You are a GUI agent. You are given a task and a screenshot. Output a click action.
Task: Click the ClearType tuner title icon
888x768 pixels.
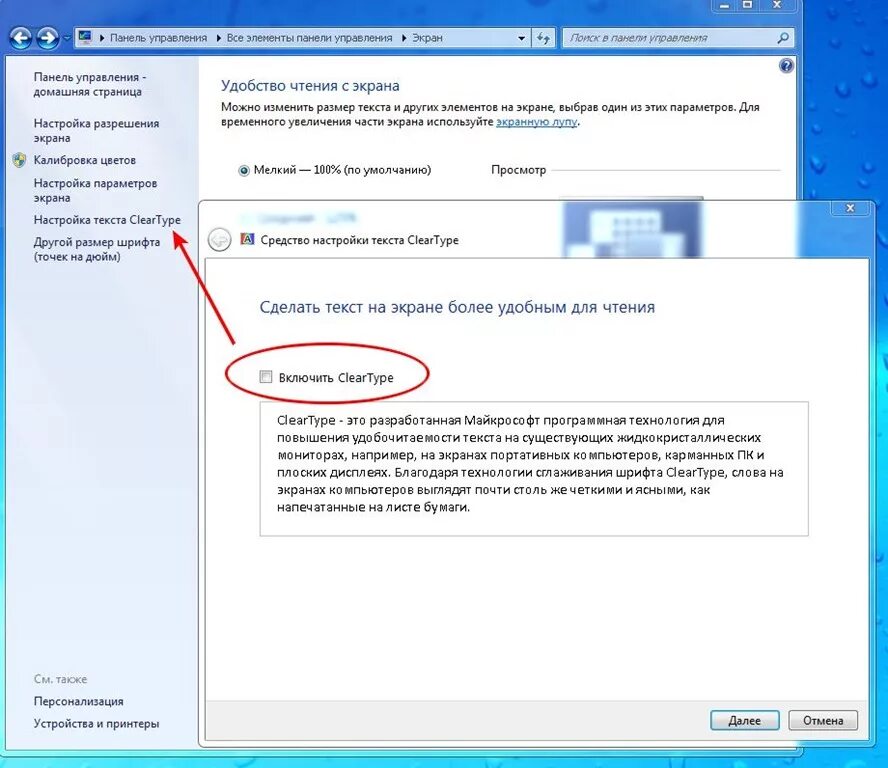tap(247, 239)
